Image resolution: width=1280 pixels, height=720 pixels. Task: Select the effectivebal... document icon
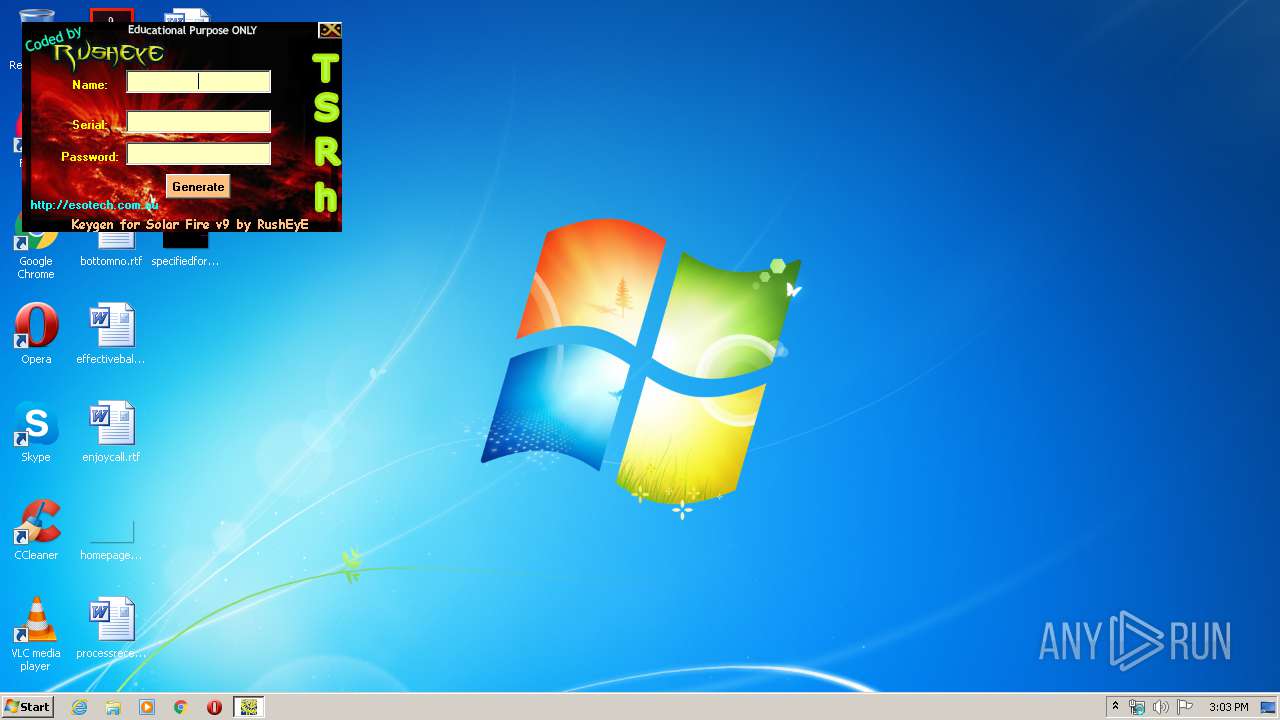point(111,334)
